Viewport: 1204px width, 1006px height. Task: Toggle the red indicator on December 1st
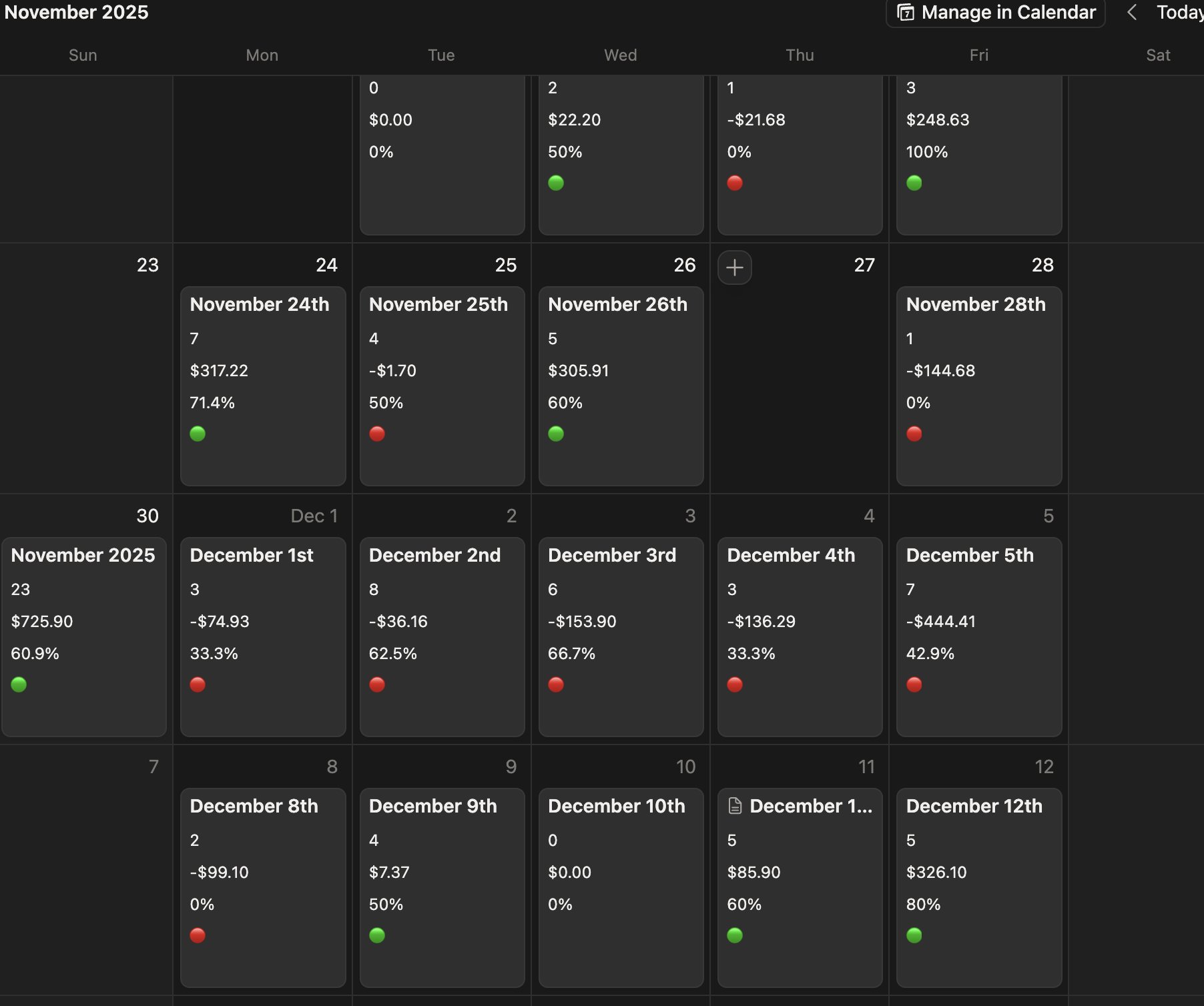(x=198, y=684)
